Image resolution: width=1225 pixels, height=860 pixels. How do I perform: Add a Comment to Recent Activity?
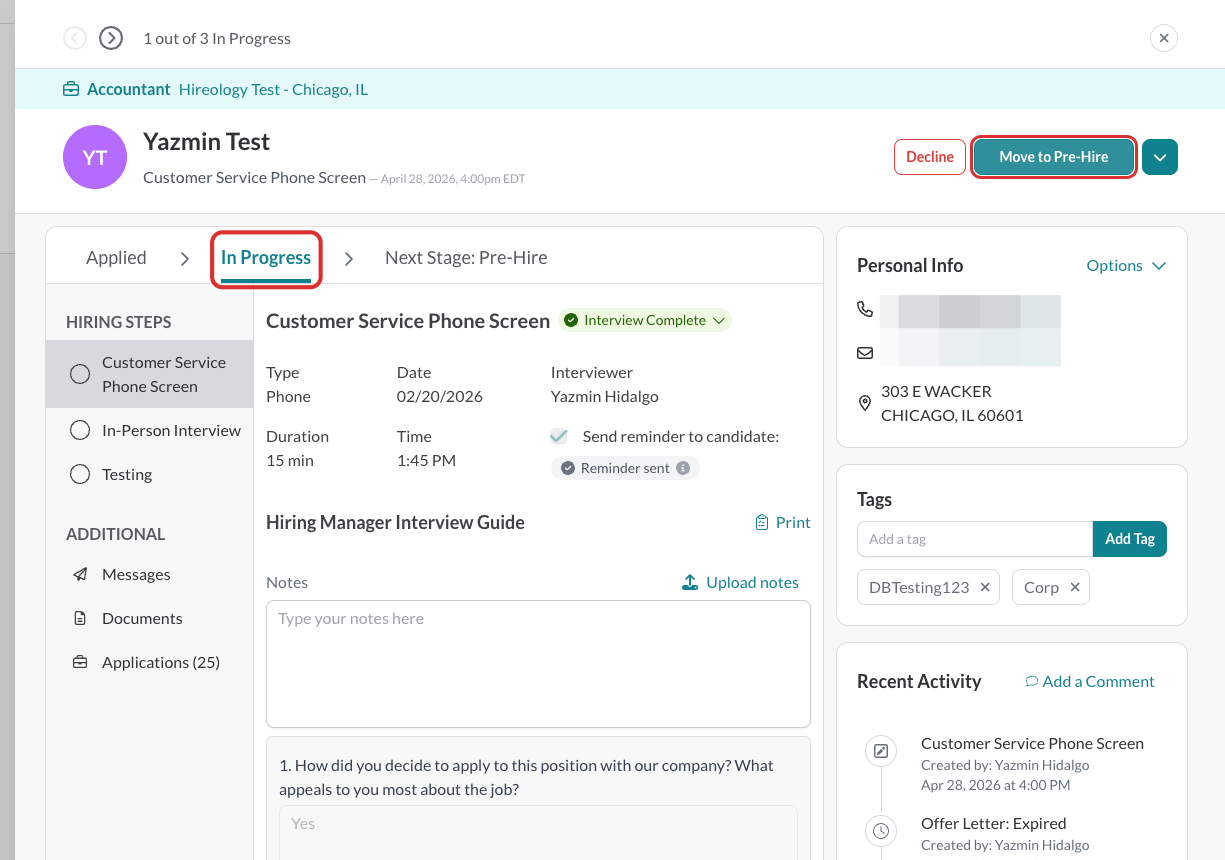tap(1090, 681)
